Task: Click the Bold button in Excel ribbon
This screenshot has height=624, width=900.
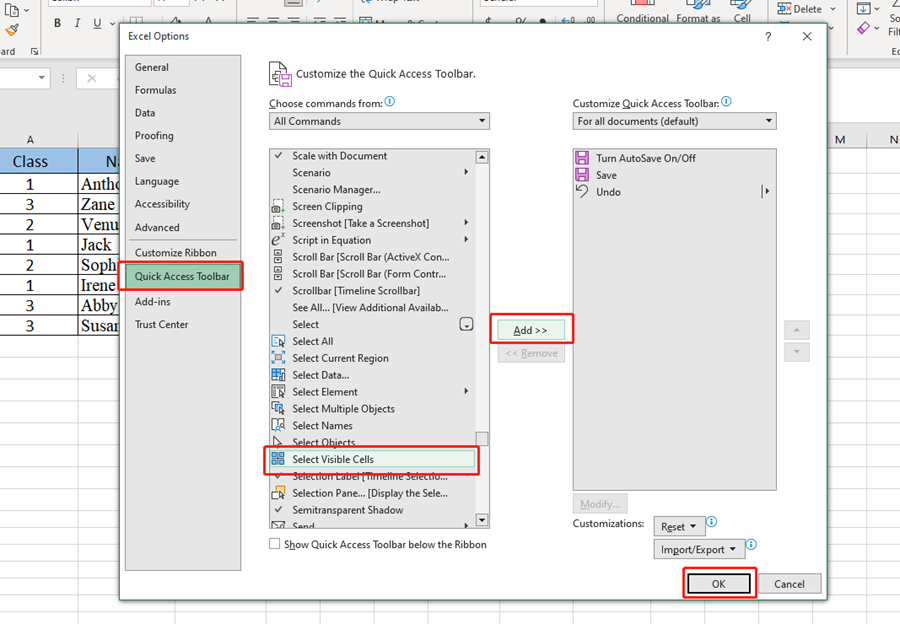Action: tap(57, 23)
